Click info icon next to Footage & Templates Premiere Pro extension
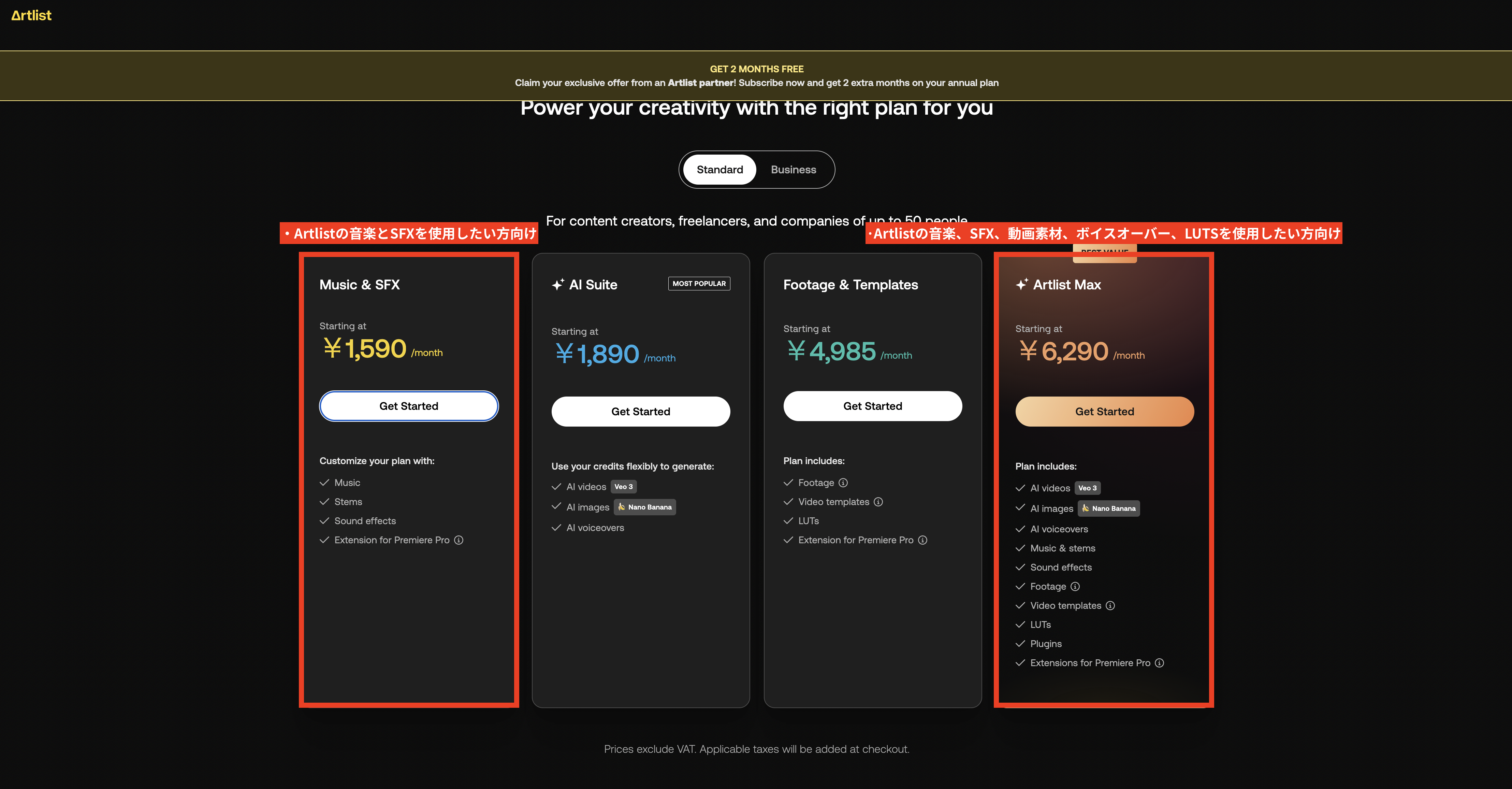This screenshot has width=1512, height=789. (923, 540)
